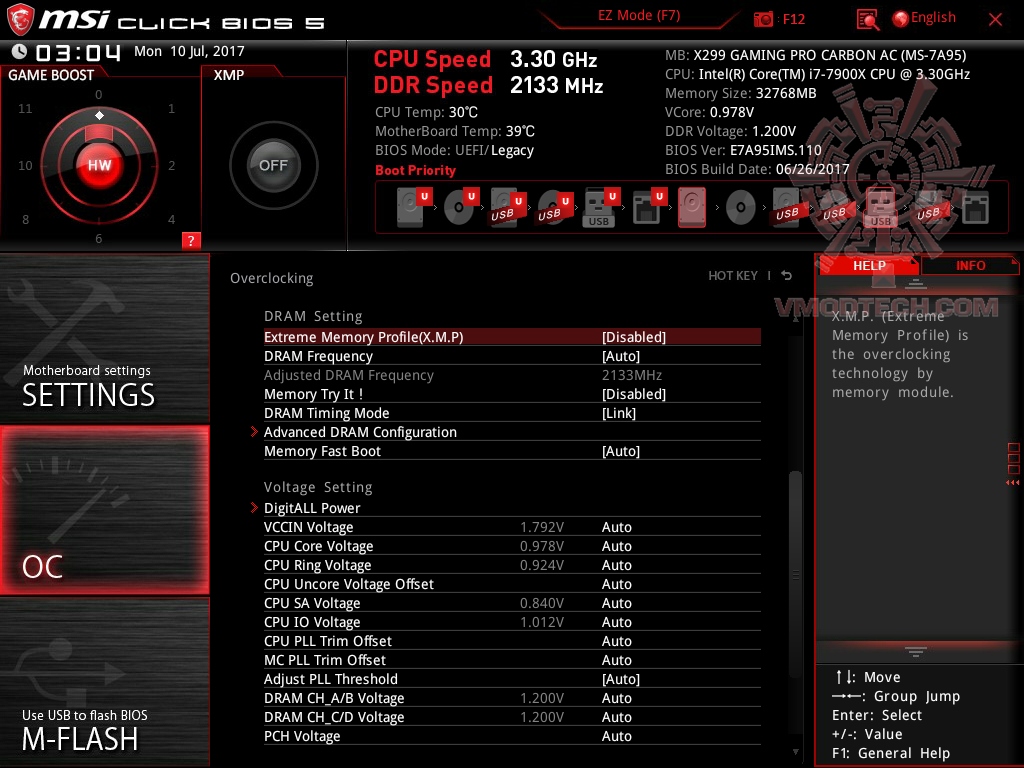Select highlighted legacy USB key boot icon
Viewport: 1024px width, 768px height.
point(880,207)
